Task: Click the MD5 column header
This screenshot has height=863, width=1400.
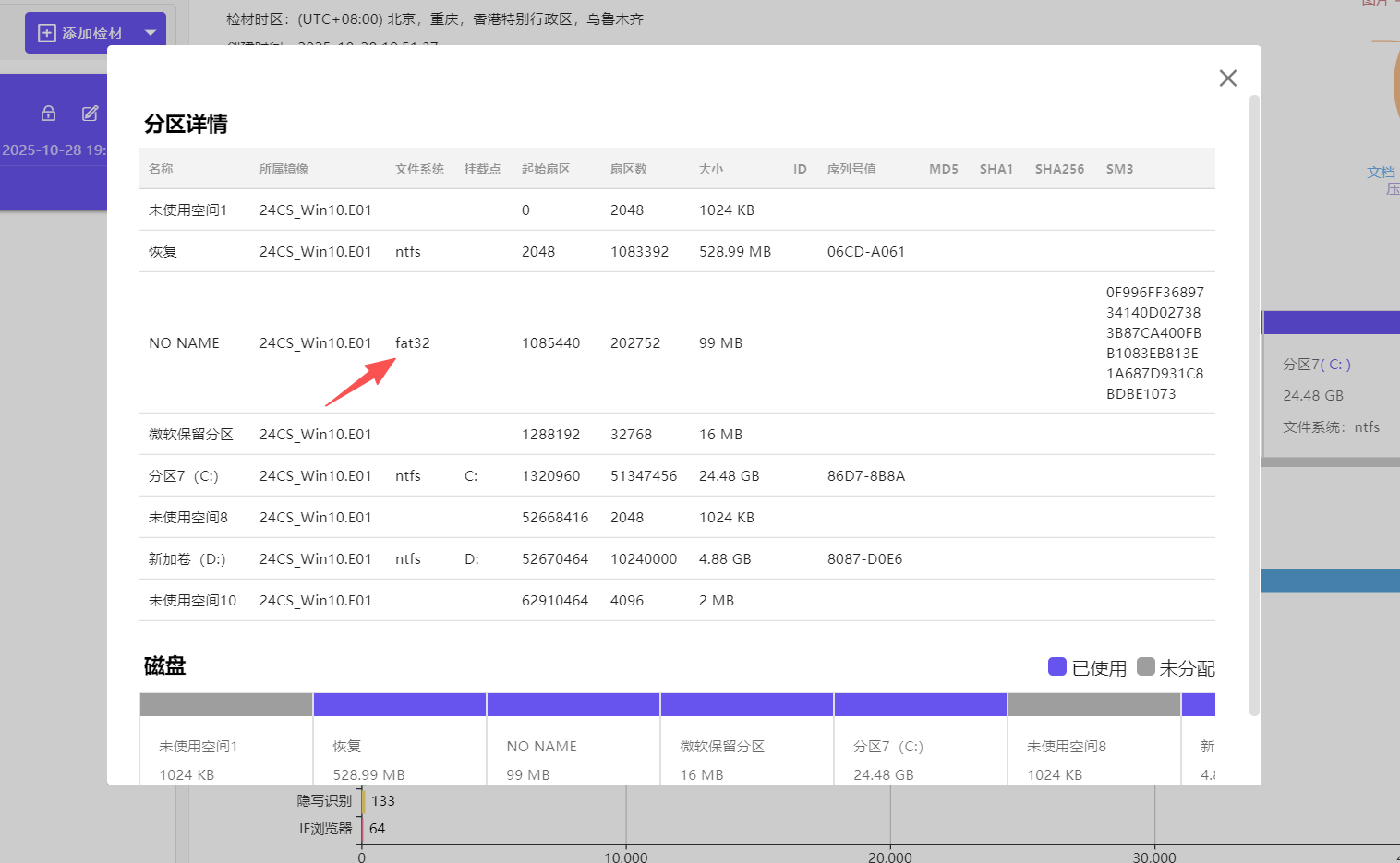Action: [x=943, y=169]
